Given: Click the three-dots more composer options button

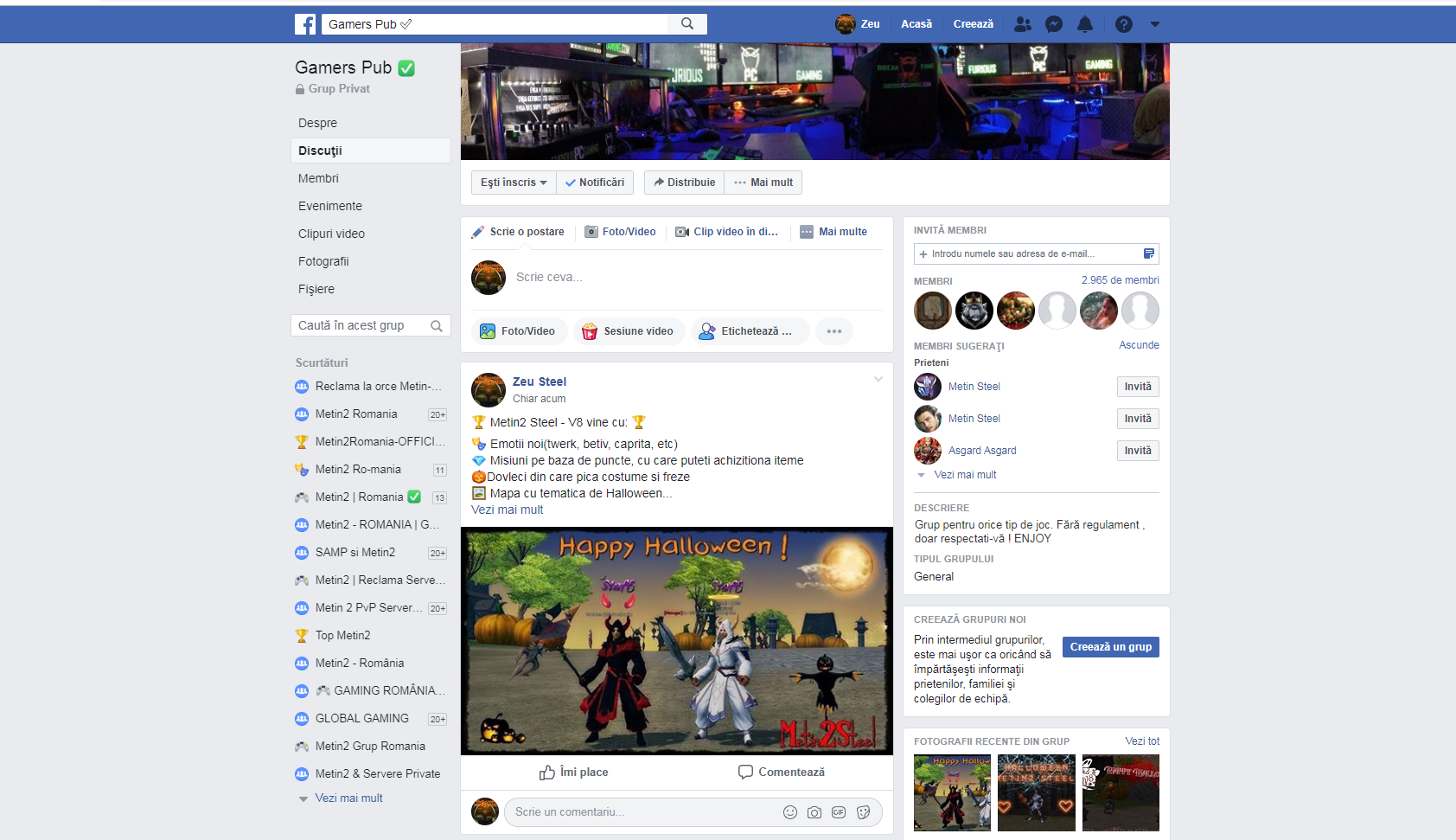Looking at the screenshot, I should pyautogui.click(x=834, y=331).
